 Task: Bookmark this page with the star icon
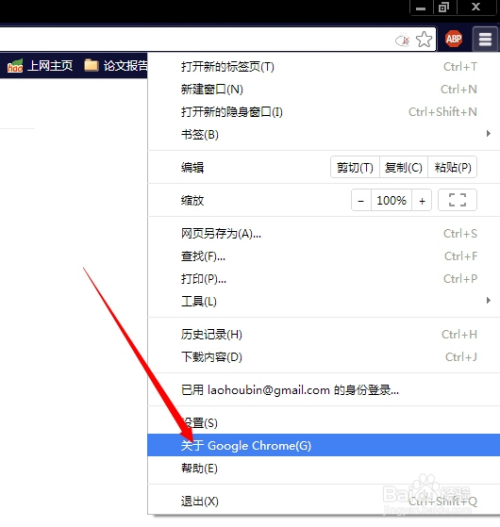tap(424, 40)
